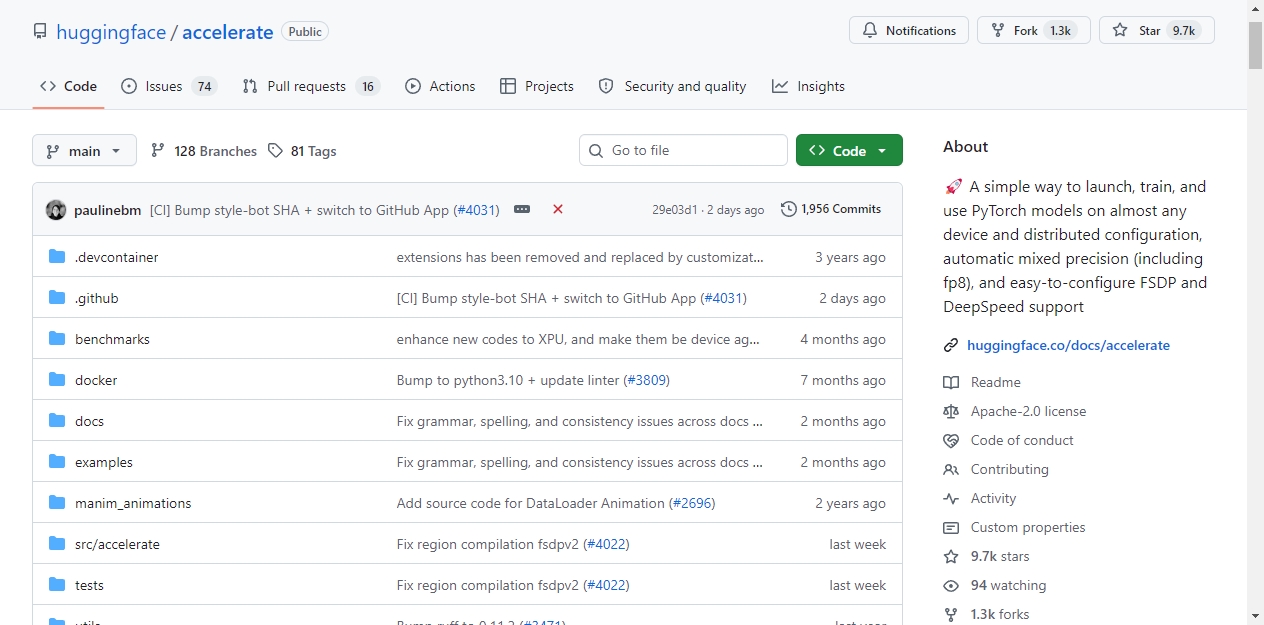
Task: Click the Go to file search field
Action: 683,150
